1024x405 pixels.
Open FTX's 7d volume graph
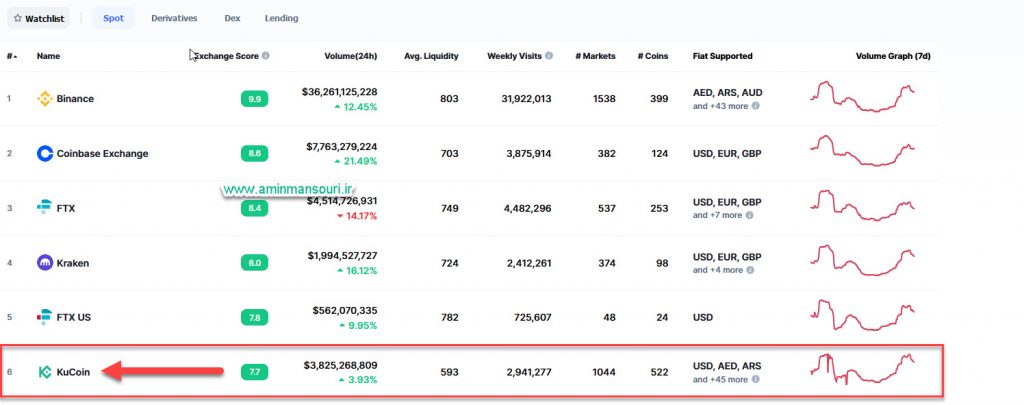pyautogui.click(x=862, y=206)
